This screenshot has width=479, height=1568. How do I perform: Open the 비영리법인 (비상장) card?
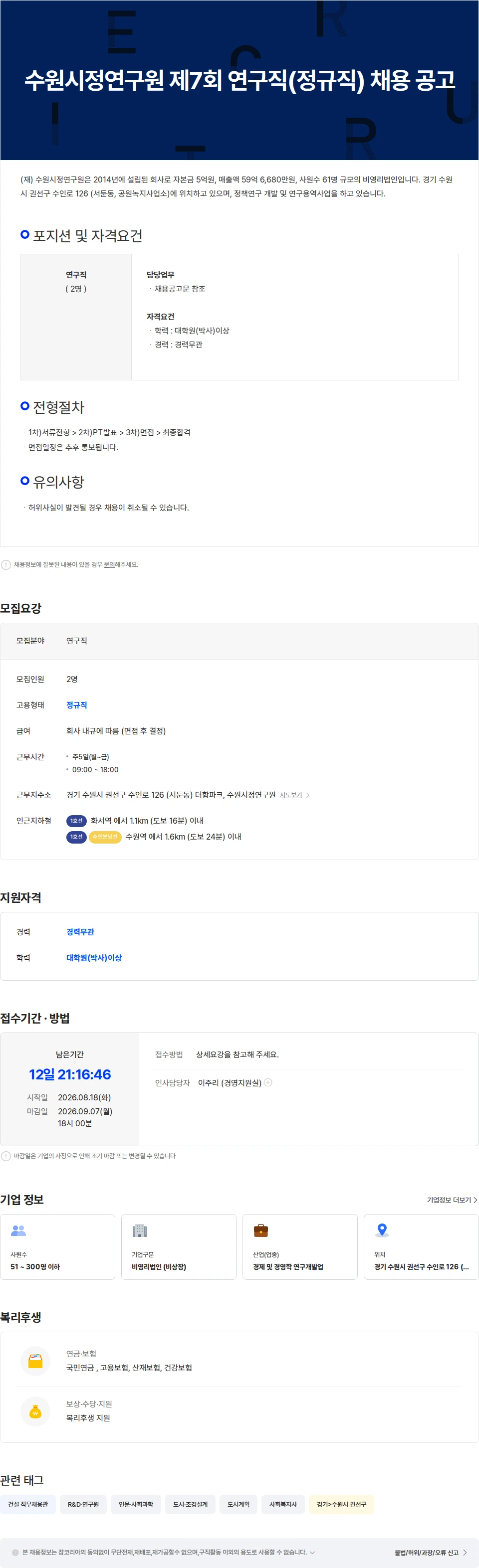(x=179, y=1246)
